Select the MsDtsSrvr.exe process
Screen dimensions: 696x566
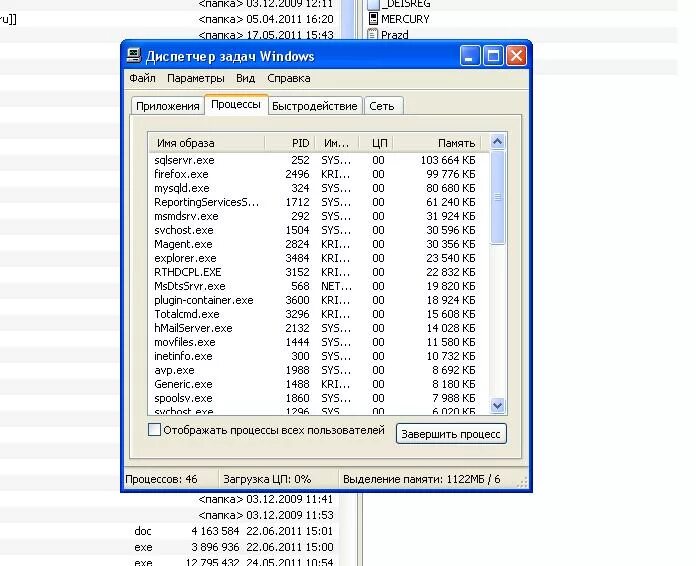(x=319, y=286)
